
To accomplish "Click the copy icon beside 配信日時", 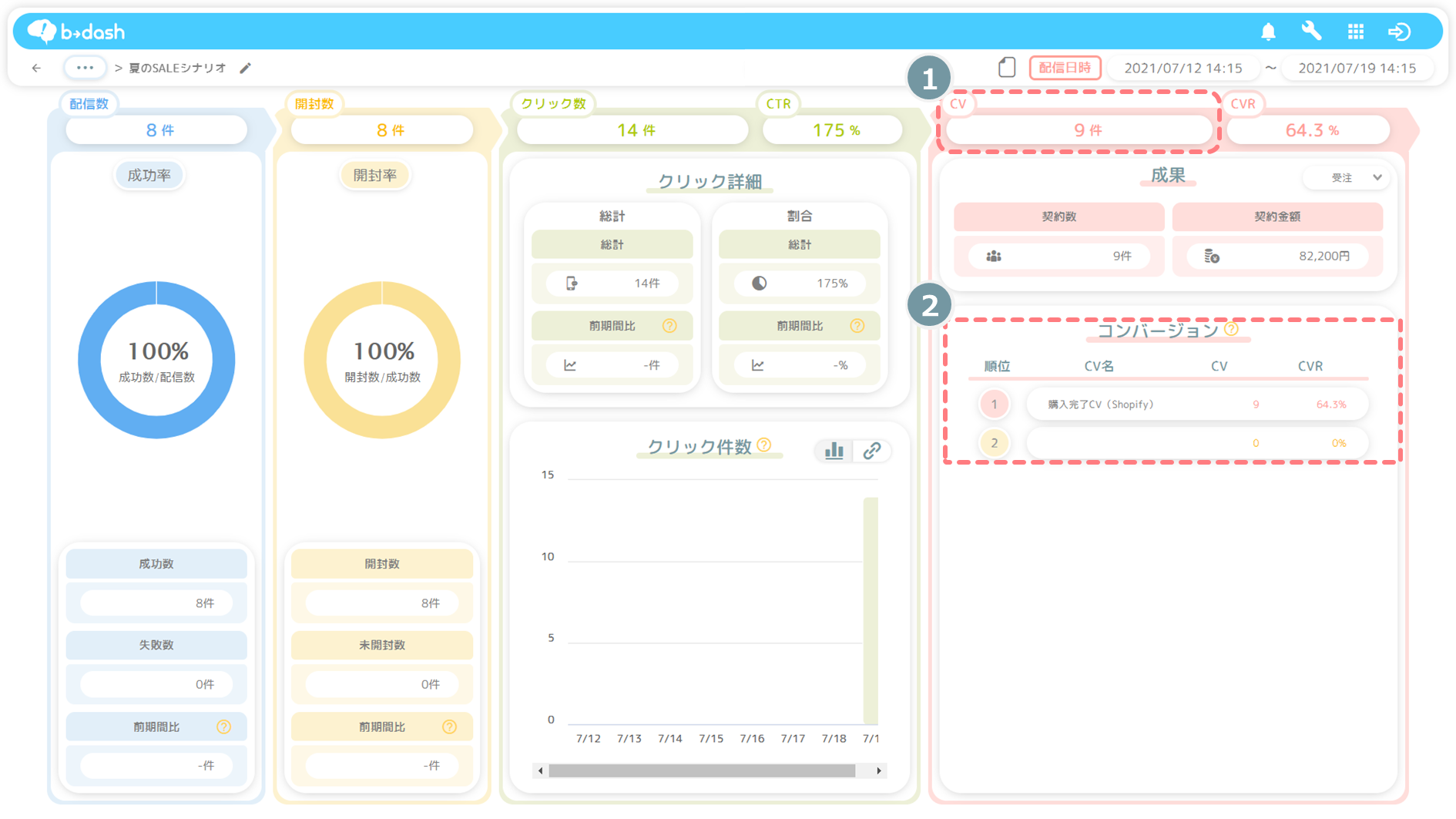I will pyautogui.click(x=1007, y=67).
